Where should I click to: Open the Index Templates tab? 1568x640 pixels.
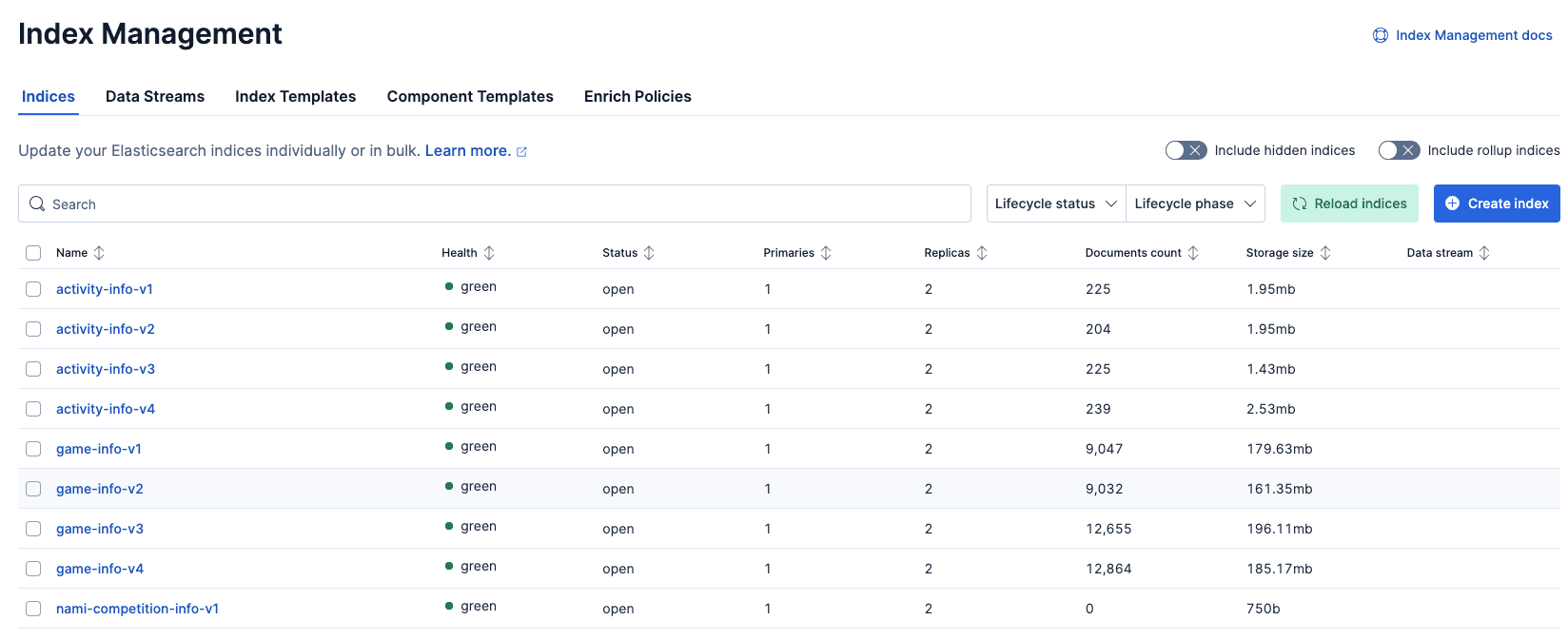point(295,97)
